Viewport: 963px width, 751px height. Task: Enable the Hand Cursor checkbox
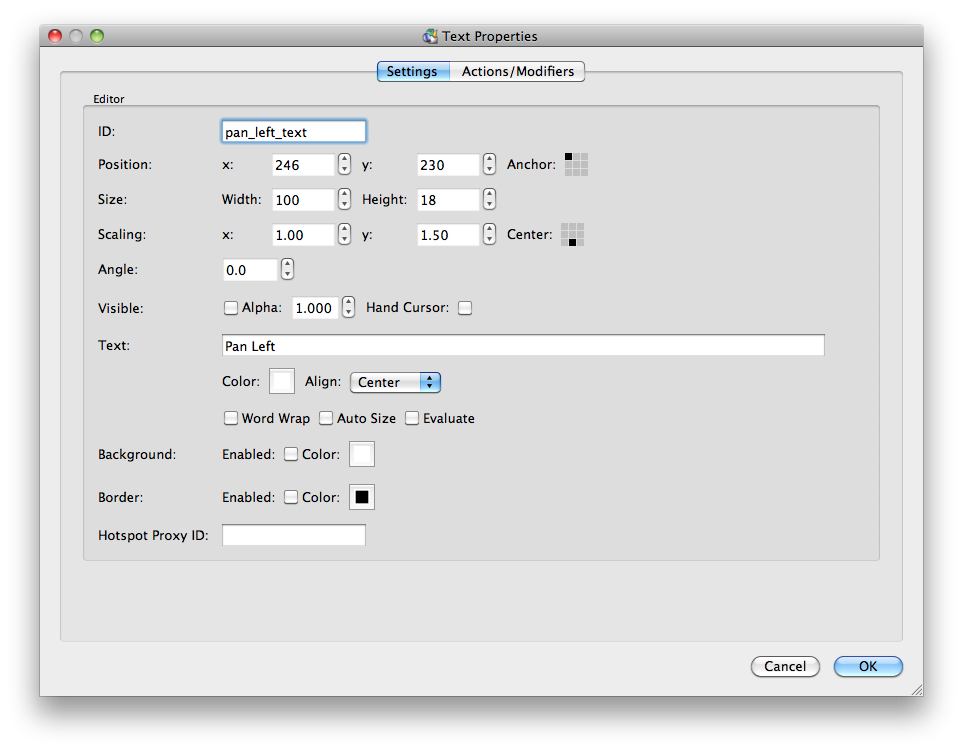tap(464, 308)
